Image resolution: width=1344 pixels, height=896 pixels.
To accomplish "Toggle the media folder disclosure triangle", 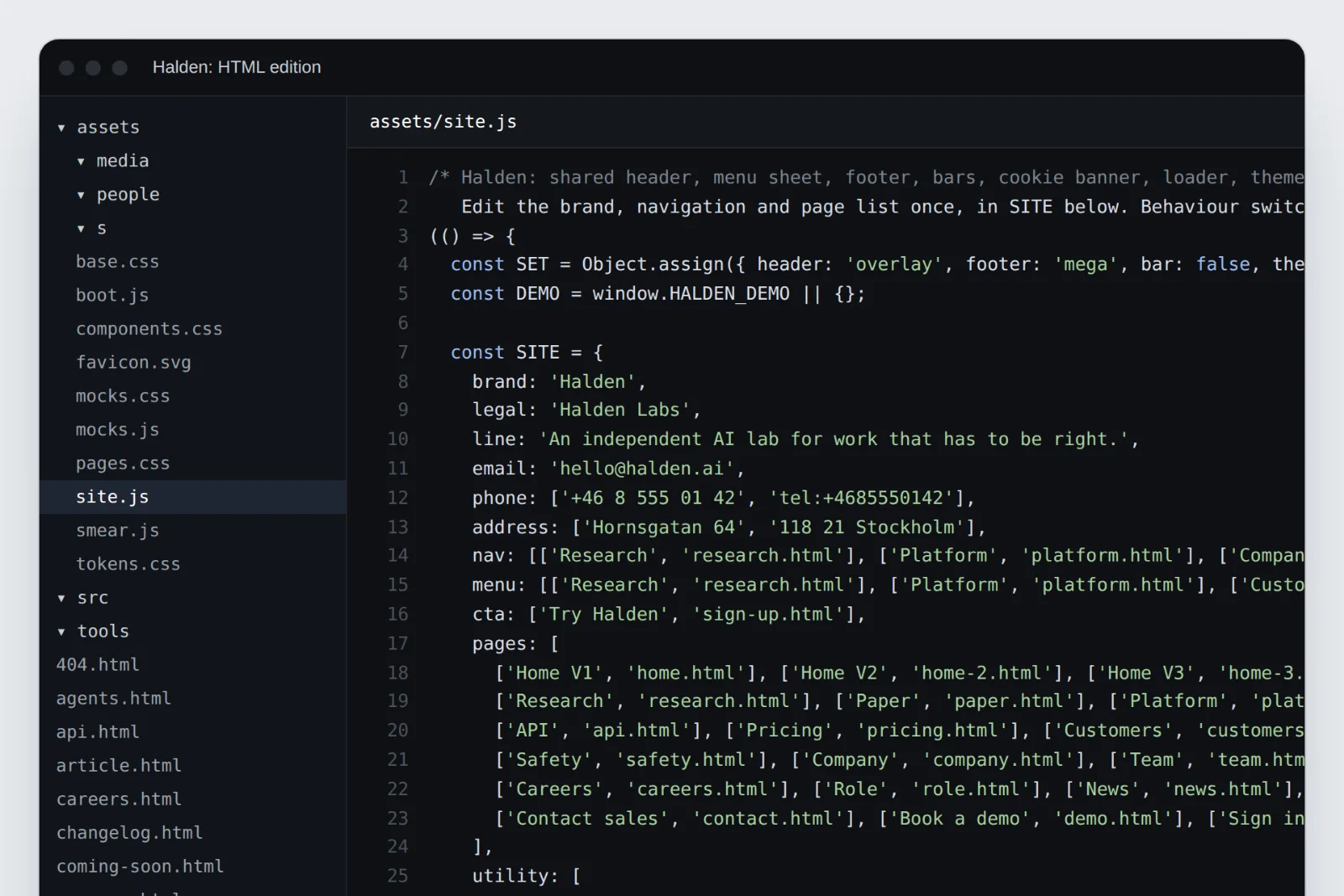I will click(81, 161).
